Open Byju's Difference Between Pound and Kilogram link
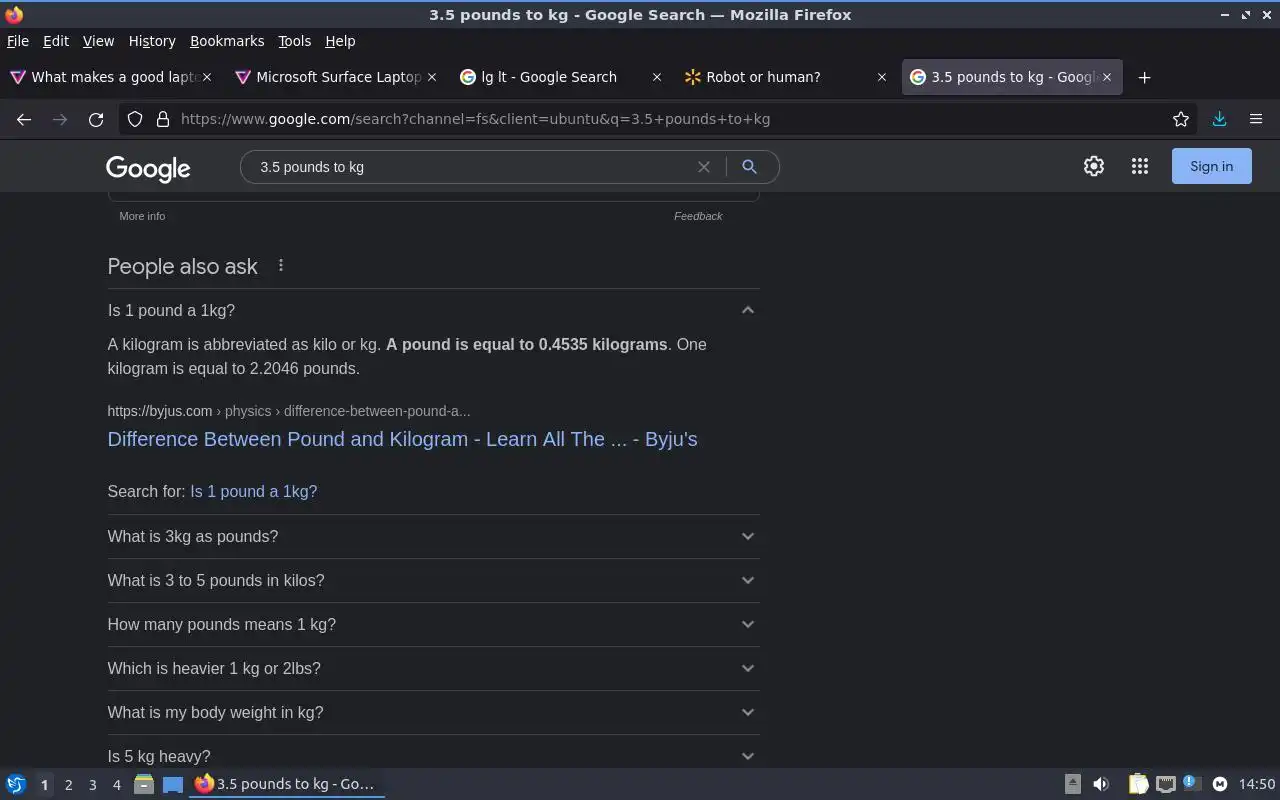This screenshot has width=1280, height=800. point(402,439)
